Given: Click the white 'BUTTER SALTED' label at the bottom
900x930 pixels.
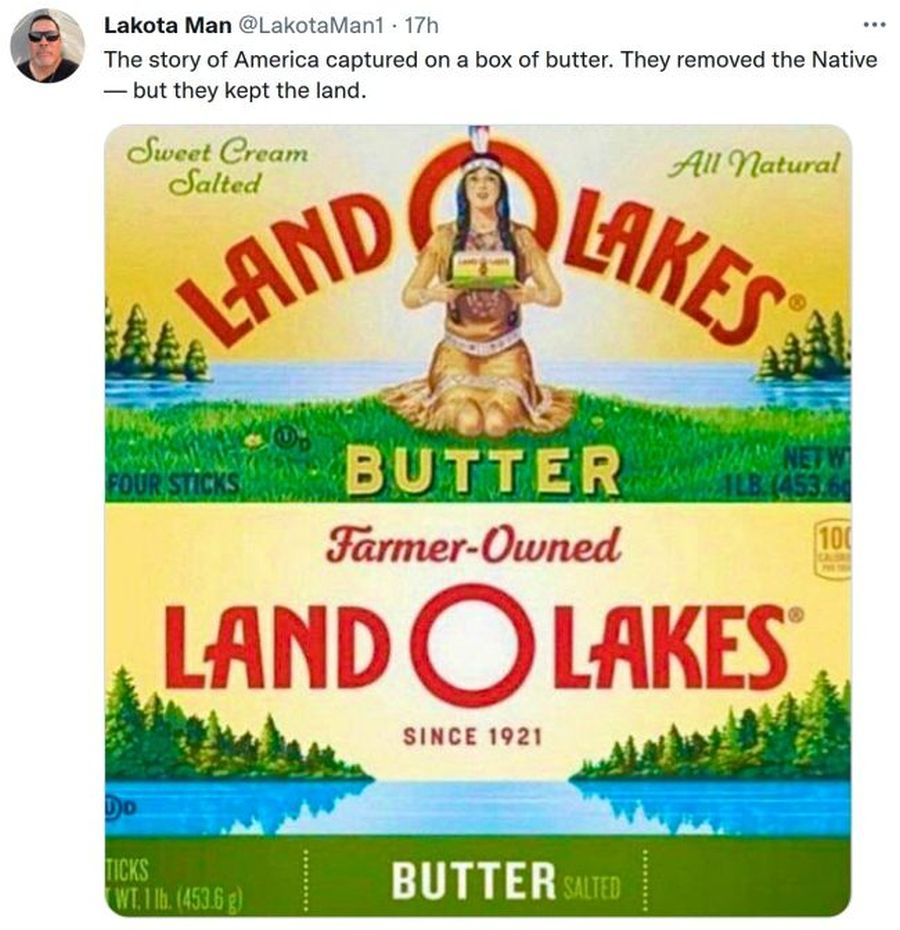Looking at the screenshot, I should point(505,881).
